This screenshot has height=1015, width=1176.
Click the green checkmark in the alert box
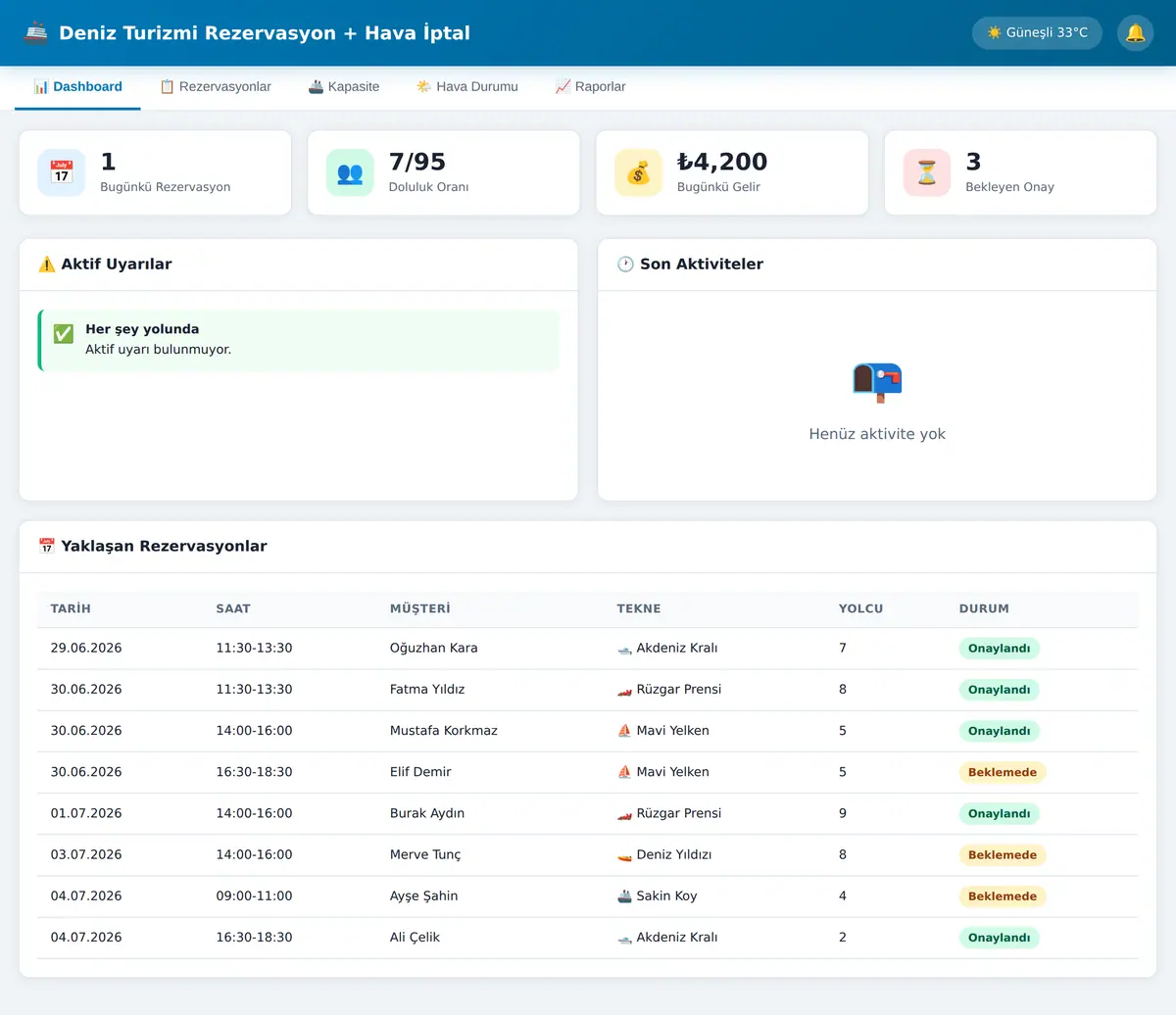64,334
